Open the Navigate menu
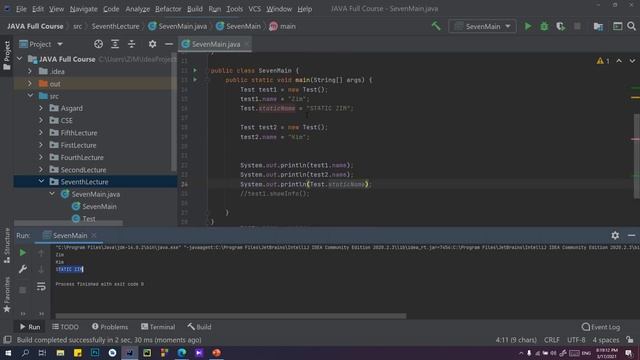Viewport: 640px width, 360px height. point(83,9)
